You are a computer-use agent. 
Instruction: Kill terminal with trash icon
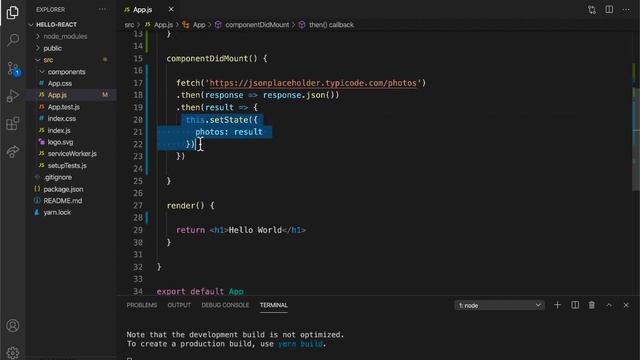591,305
